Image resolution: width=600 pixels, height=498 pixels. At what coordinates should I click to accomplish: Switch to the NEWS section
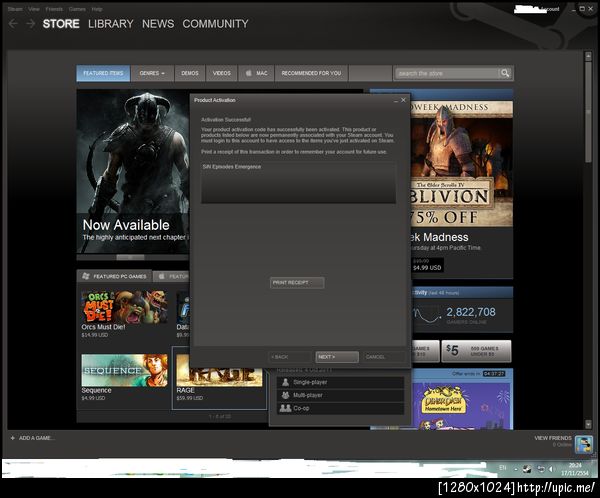158,24
